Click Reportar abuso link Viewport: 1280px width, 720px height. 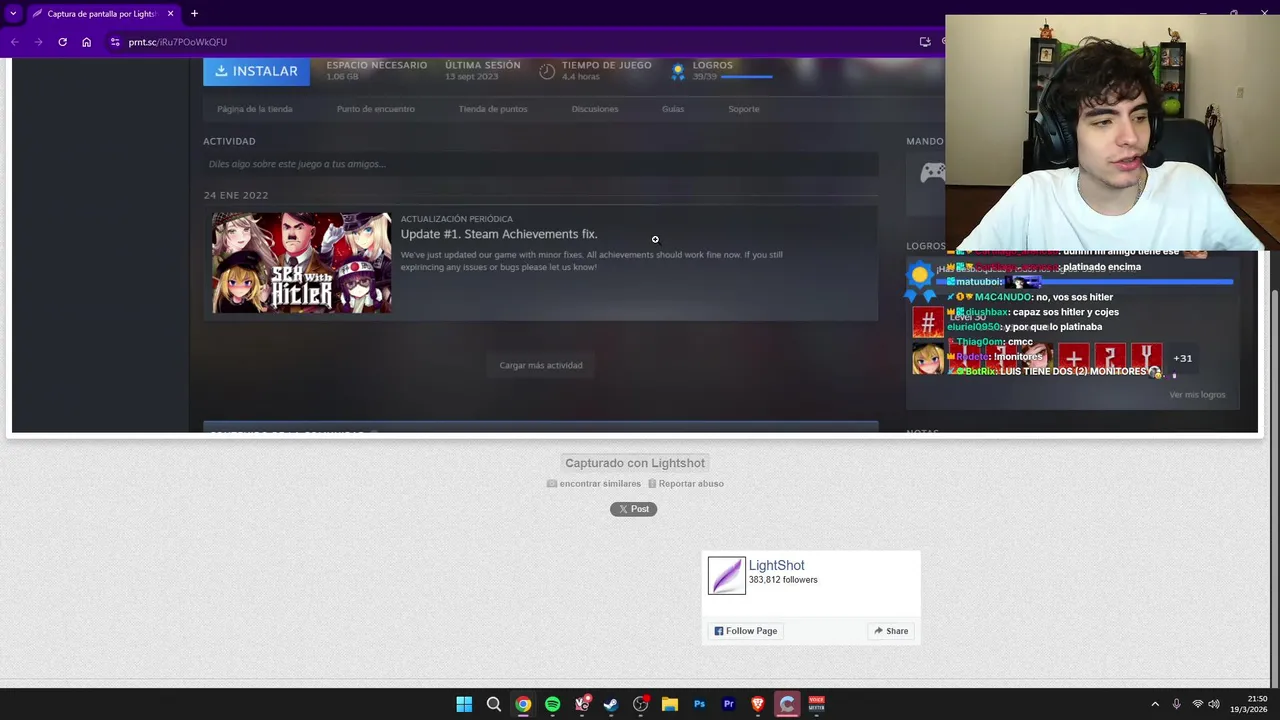685,484
